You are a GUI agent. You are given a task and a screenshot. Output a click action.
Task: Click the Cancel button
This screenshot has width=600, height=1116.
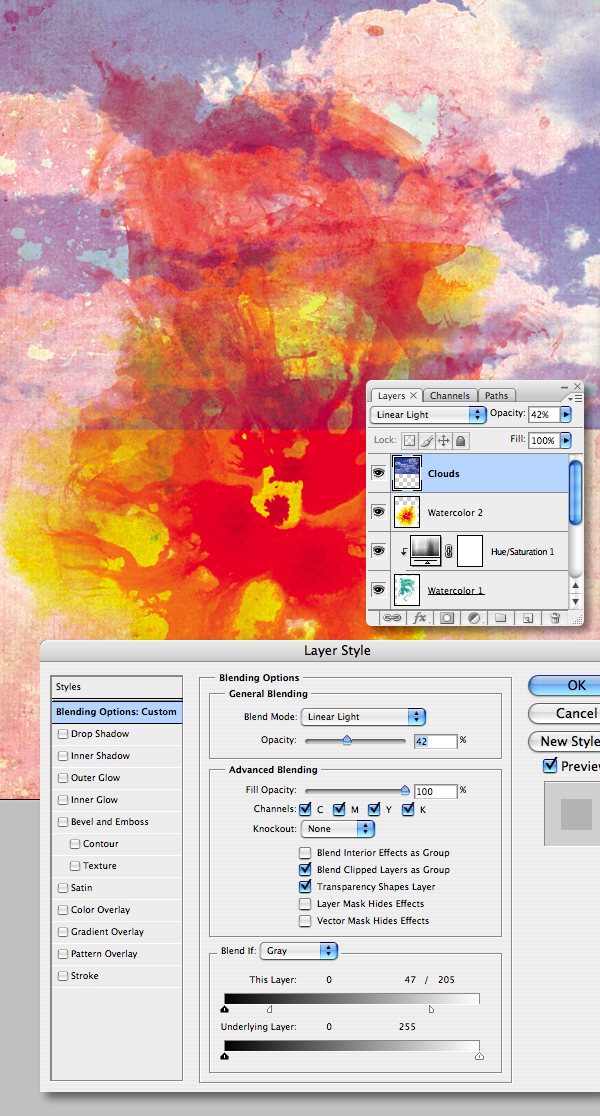point(566,713)
